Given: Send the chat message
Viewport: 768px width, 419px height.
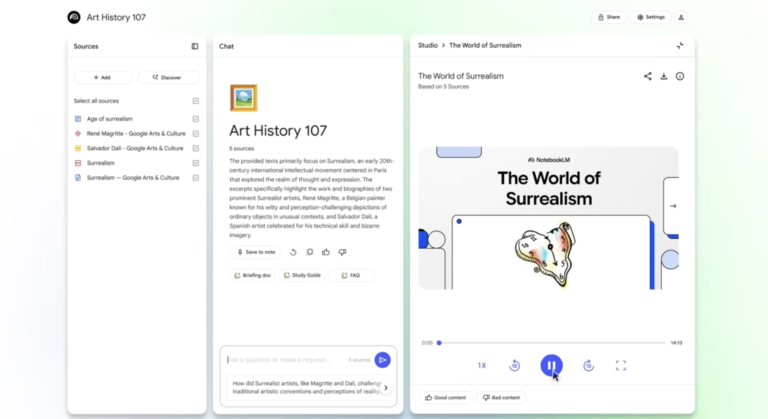Looking at the screenshot, I should tap(383, 360).
